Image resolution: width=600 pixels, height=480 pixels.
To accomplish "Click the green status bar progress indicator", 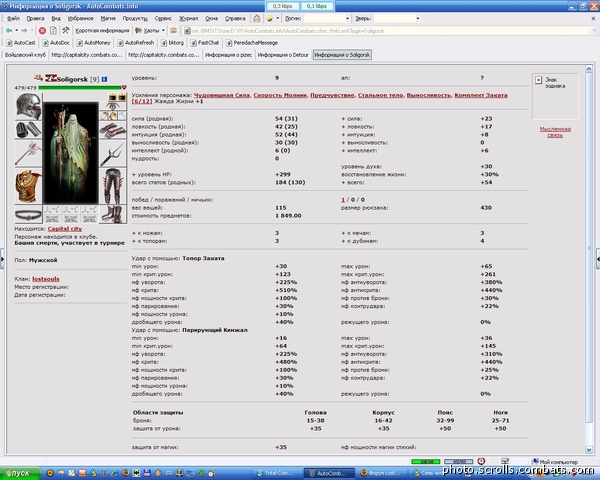I will coord(426,462).
